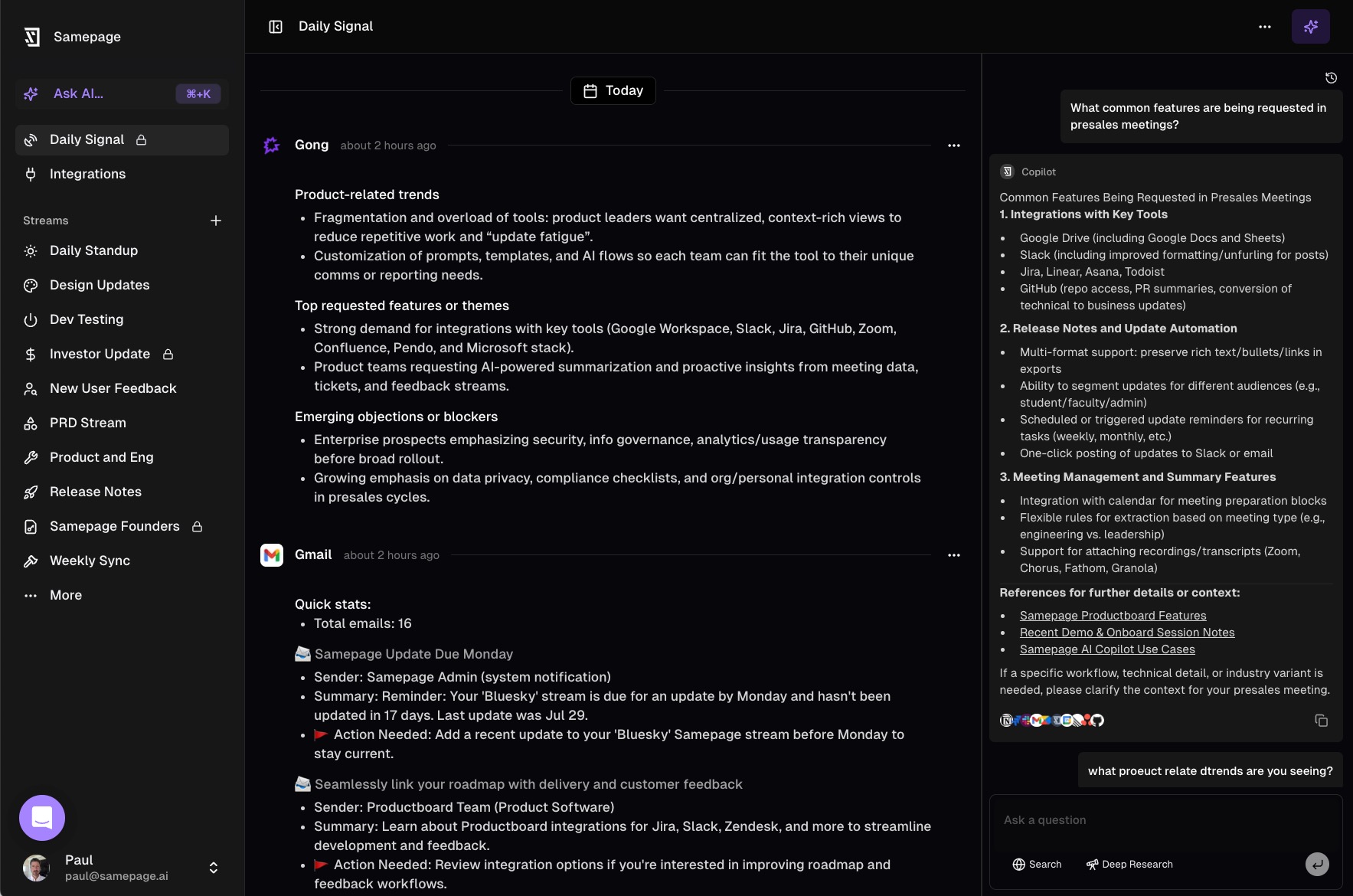Screen dimensions: 1353x896
Task: Open the Dev Testing stream
Action: pos(123,319)
